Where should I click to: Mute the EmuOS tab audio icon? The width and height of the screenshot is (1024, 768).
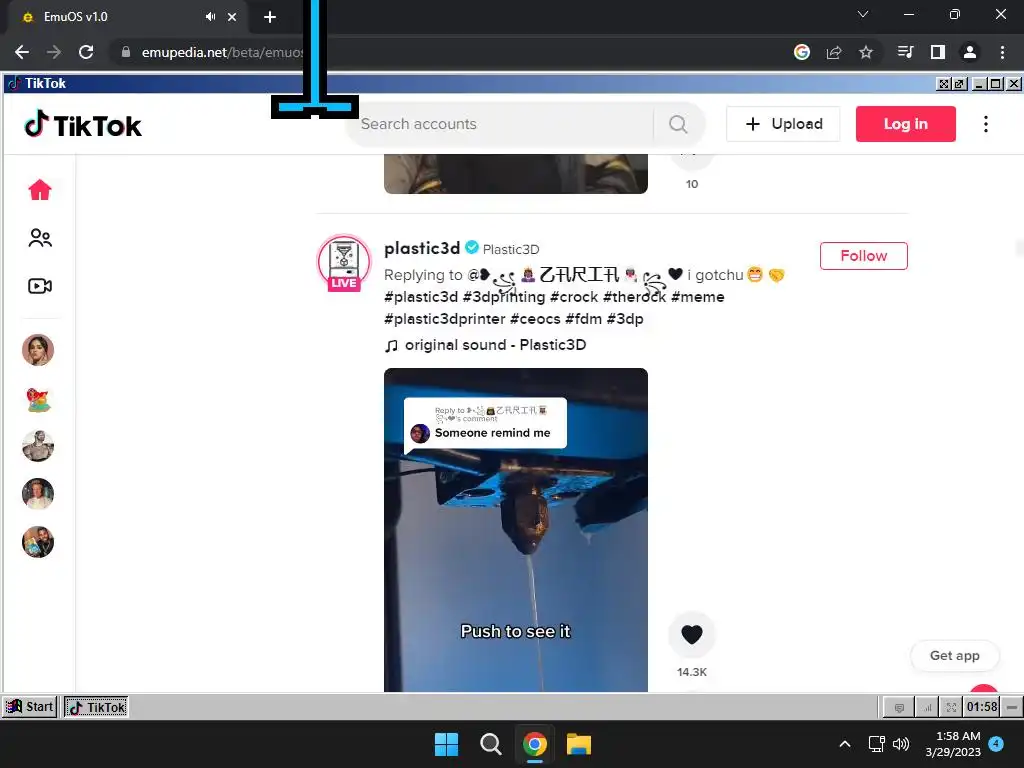click(210, 17)
